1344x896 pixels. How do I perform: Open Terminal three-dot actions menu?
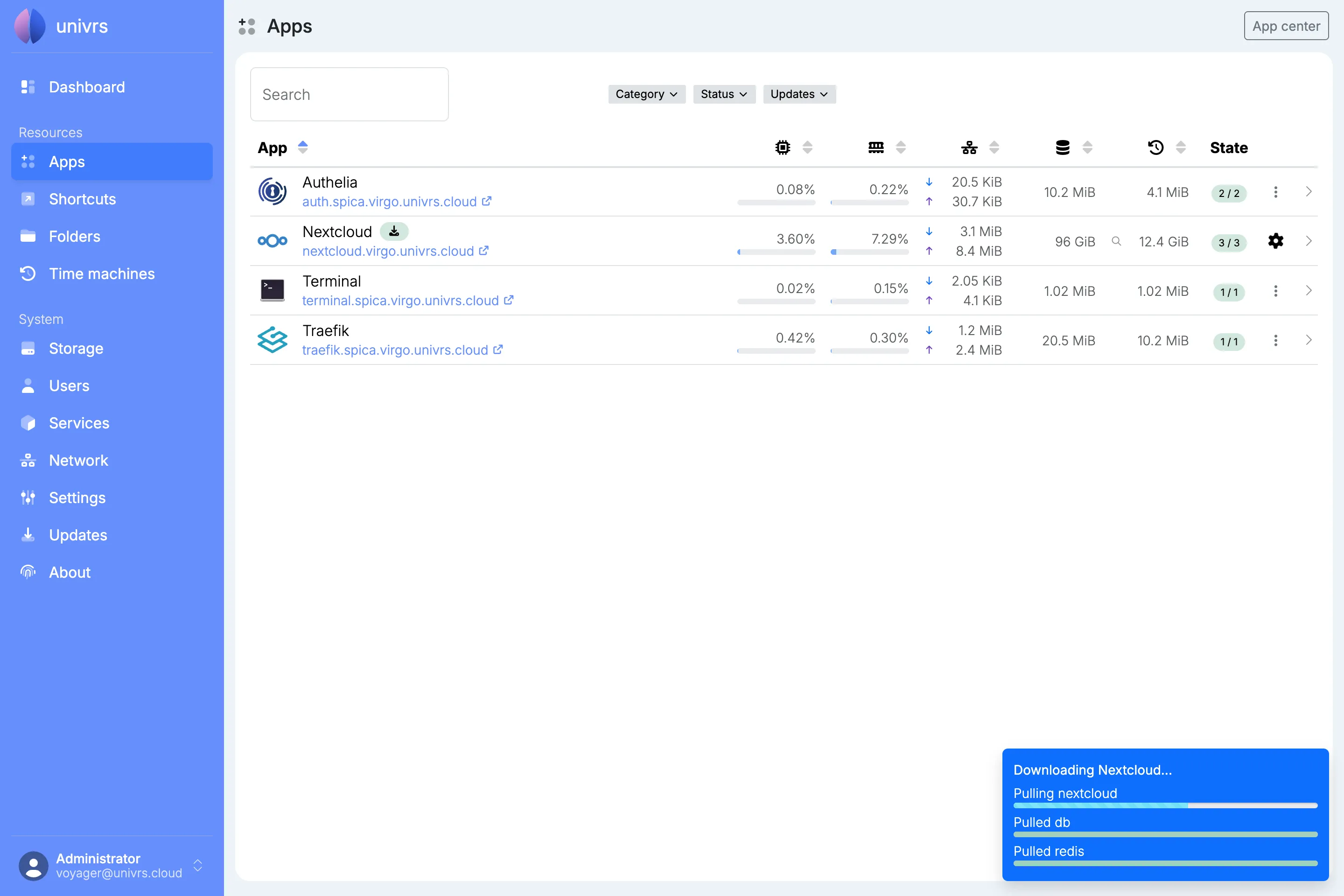pyautogui.click(x=1275, y=291)
